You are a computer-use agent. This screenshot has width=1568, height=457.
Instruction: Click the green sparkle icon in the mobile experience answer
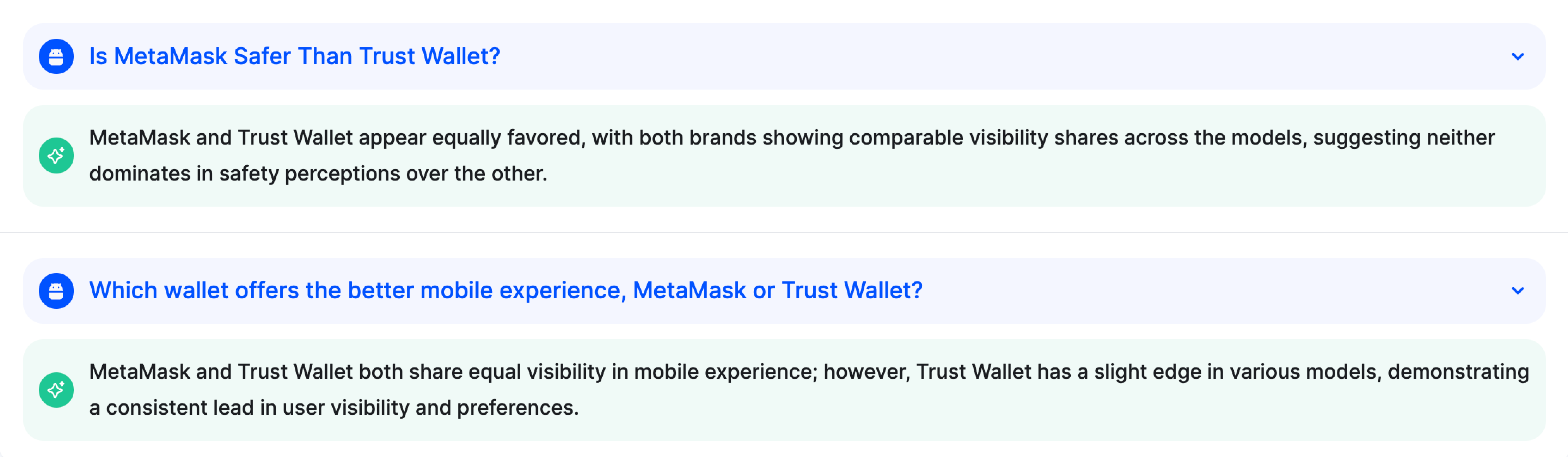56,390
